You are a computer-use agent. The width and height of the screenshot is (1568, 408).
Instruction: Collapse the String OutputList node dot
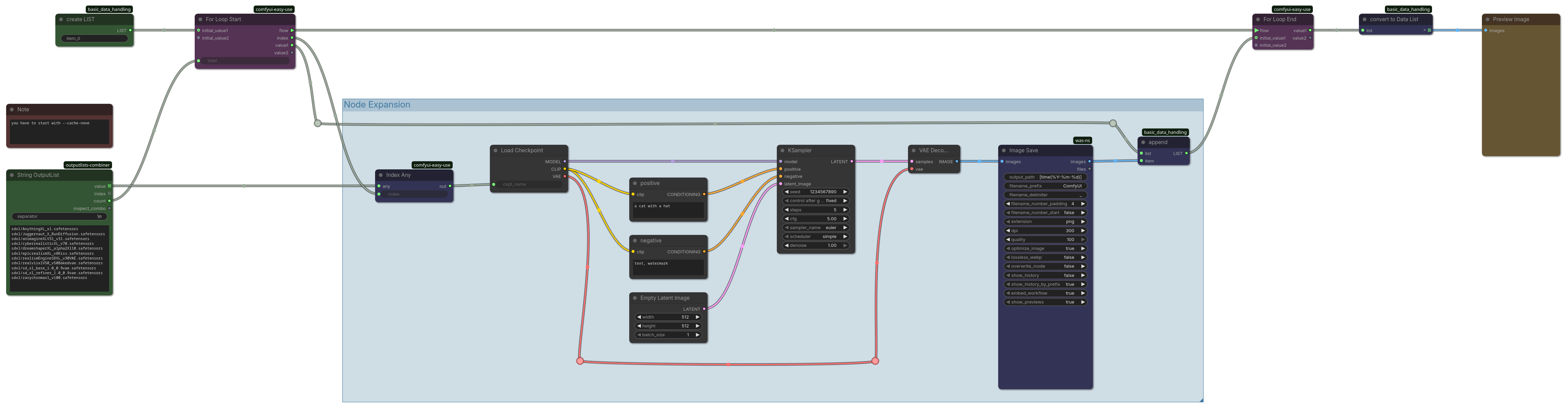[x=12, y=175]
